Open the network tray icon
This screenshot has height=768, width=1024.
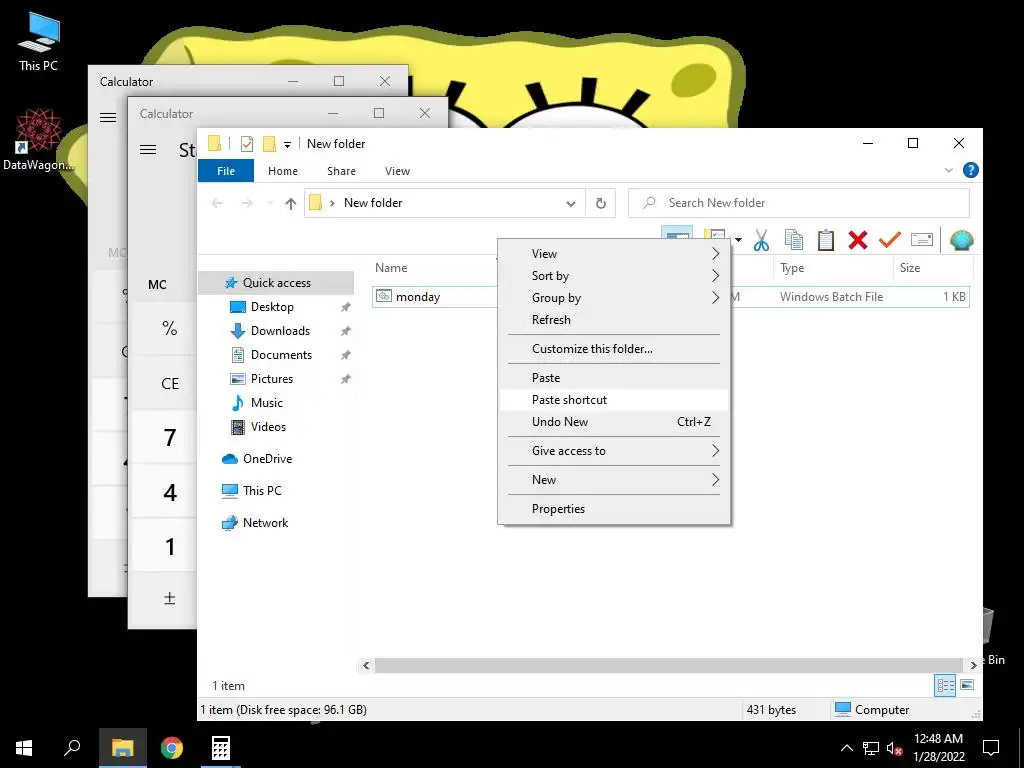pos(871,748)
